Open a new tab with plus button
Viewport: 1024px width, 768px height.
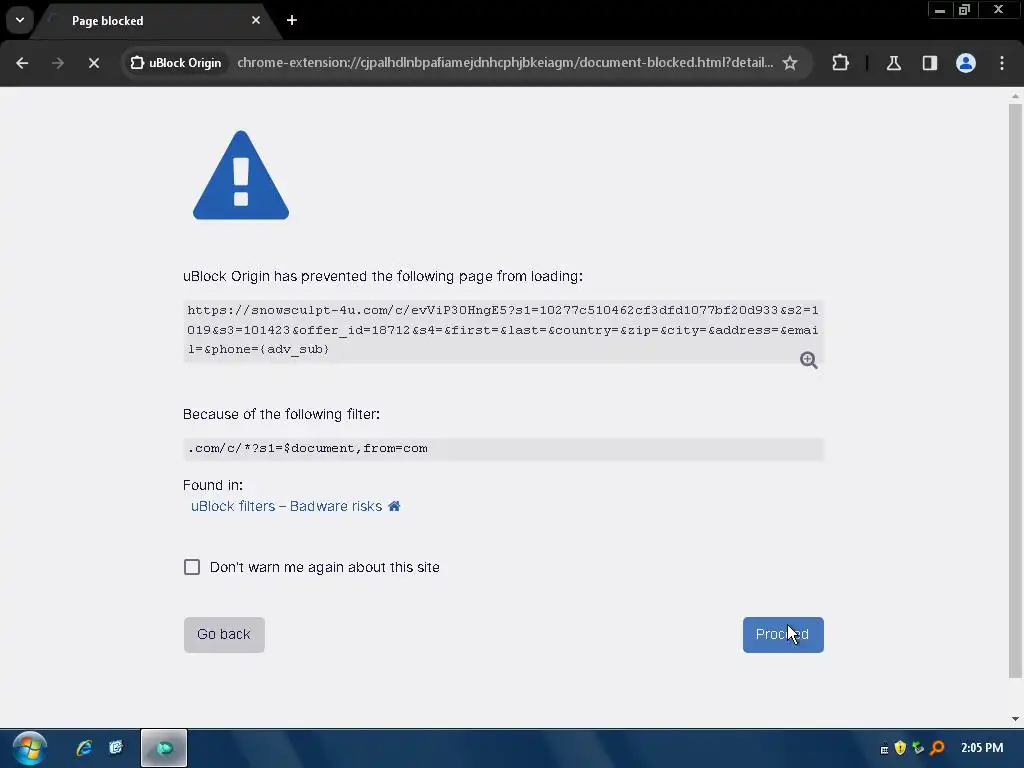pos(292,20)
